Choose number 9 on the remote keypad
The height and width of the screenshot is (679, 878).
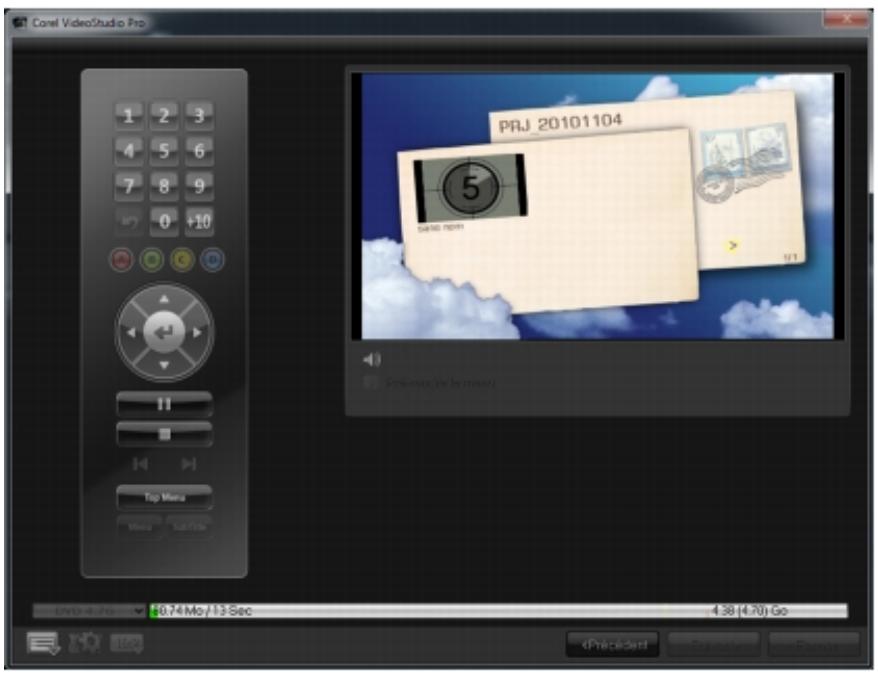pos(199,186)
